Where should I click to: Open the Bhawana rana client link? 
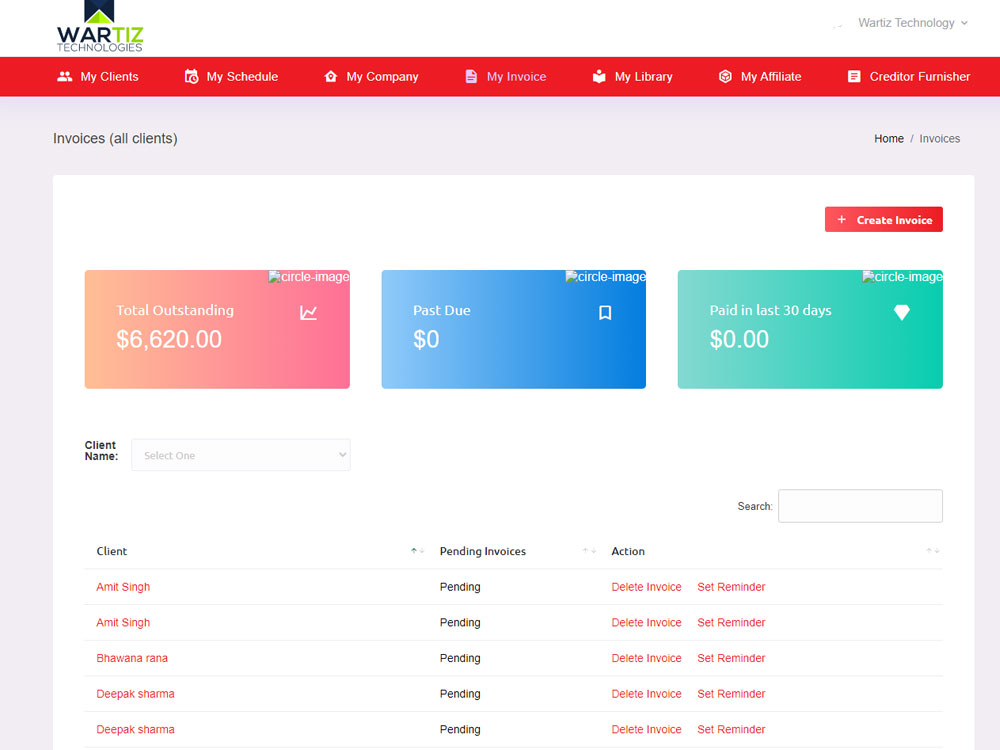132,658
